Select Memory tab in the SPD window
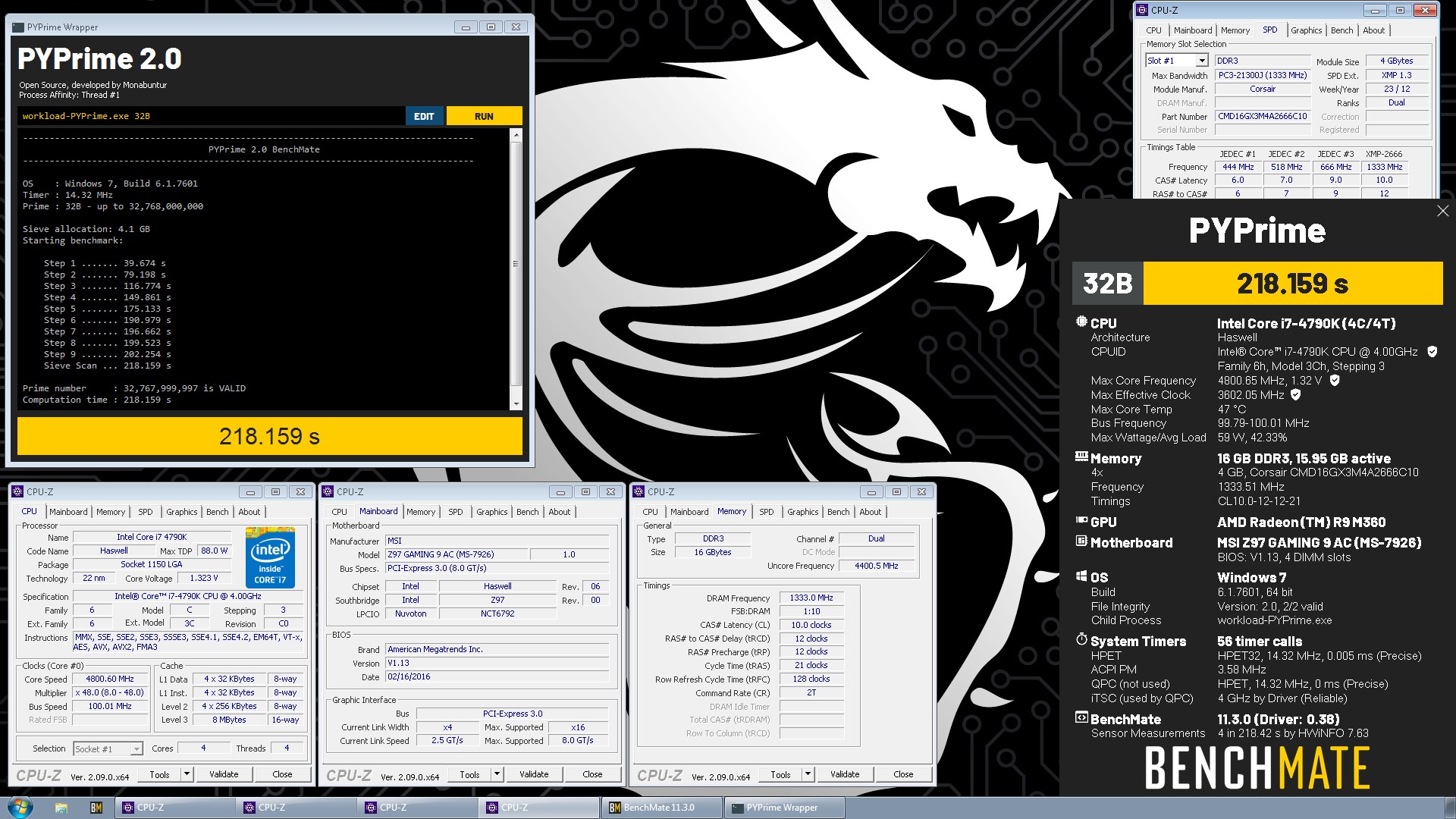The width and height of the screenshot is (1456, 819). 1235,30
